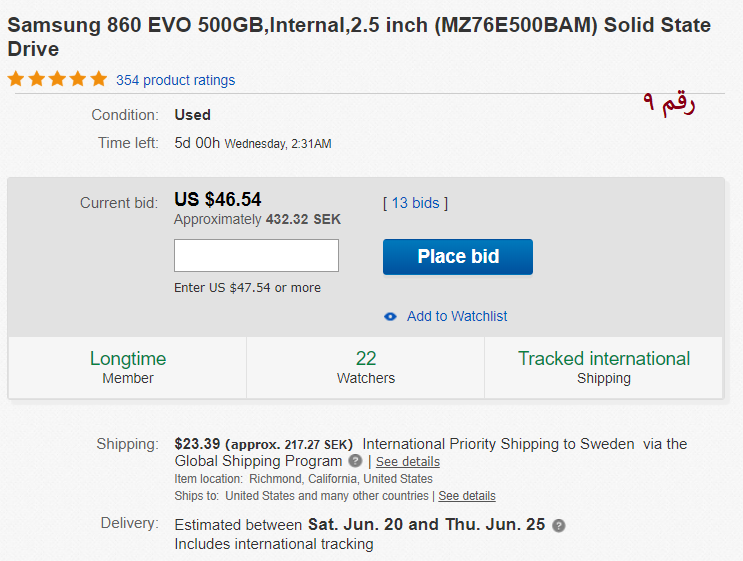Click the Enter US $47.54 or more hint
The image size is (743, 561).
[x=247, y=288]
